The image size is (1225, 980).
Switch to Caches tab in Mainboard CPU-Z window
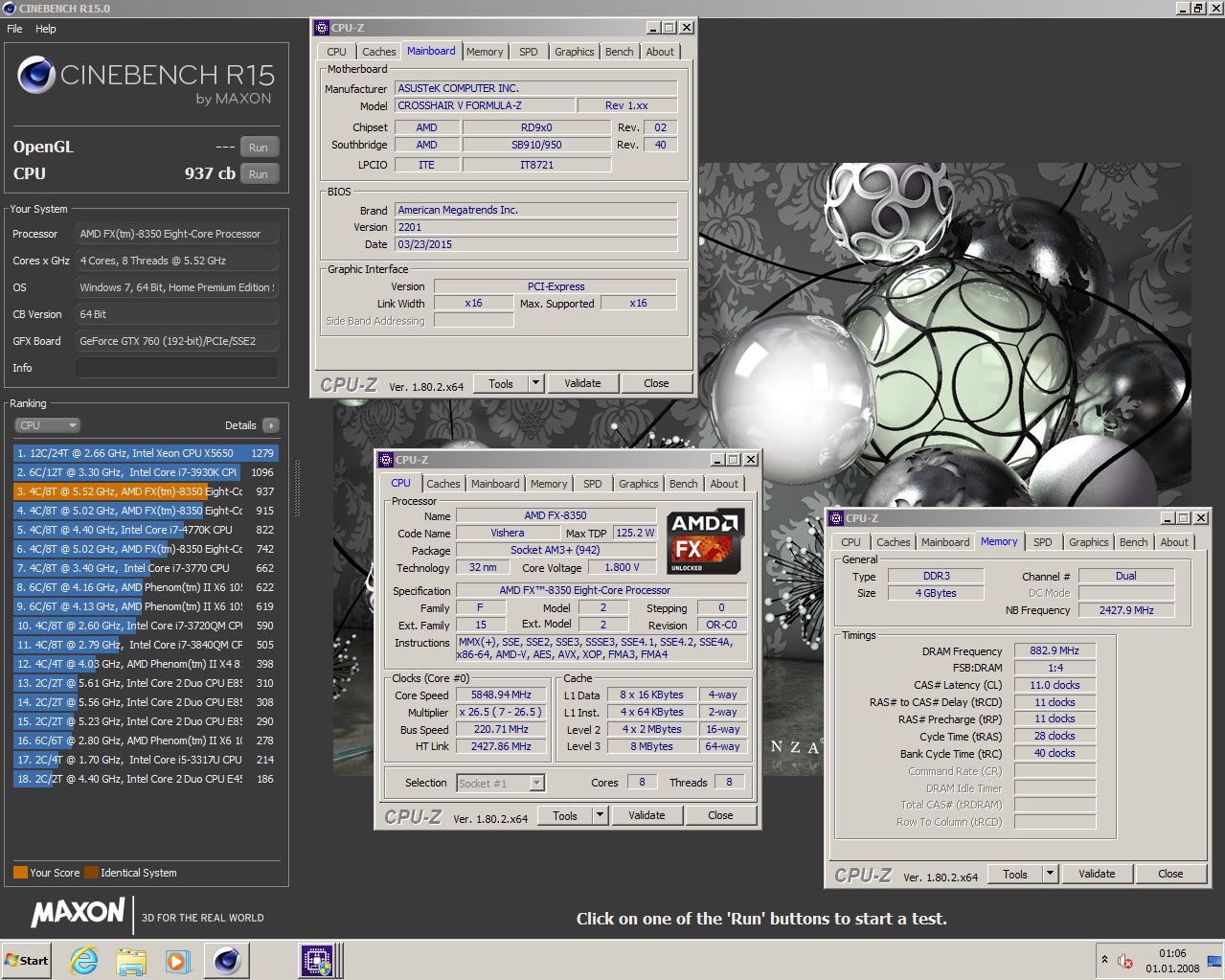(378, 52)
